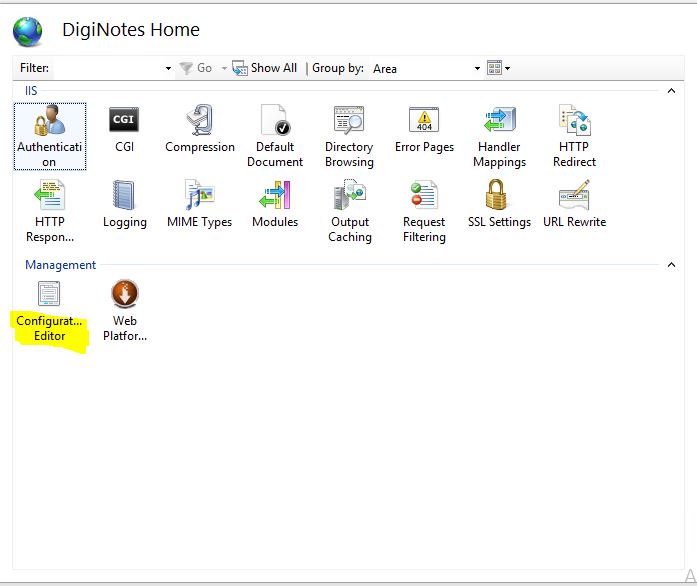Click inside the Filter text field
Viewport: 697px width, 586px height.
(x=105, y=68)
